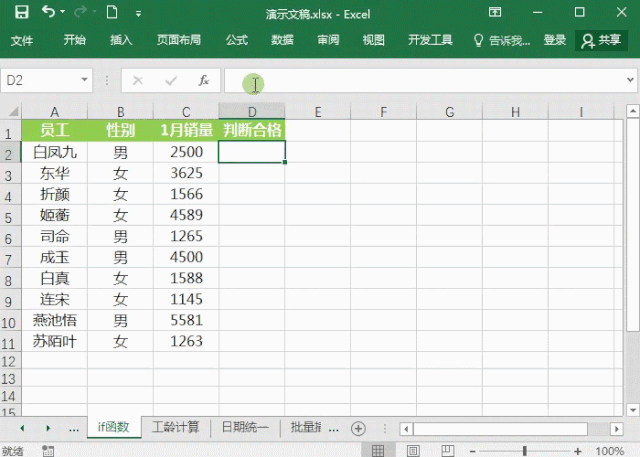Switch to the 工龄计算 sheet tab
The height and width of the screenshot is (457, 640).
[x=176, y=427]
